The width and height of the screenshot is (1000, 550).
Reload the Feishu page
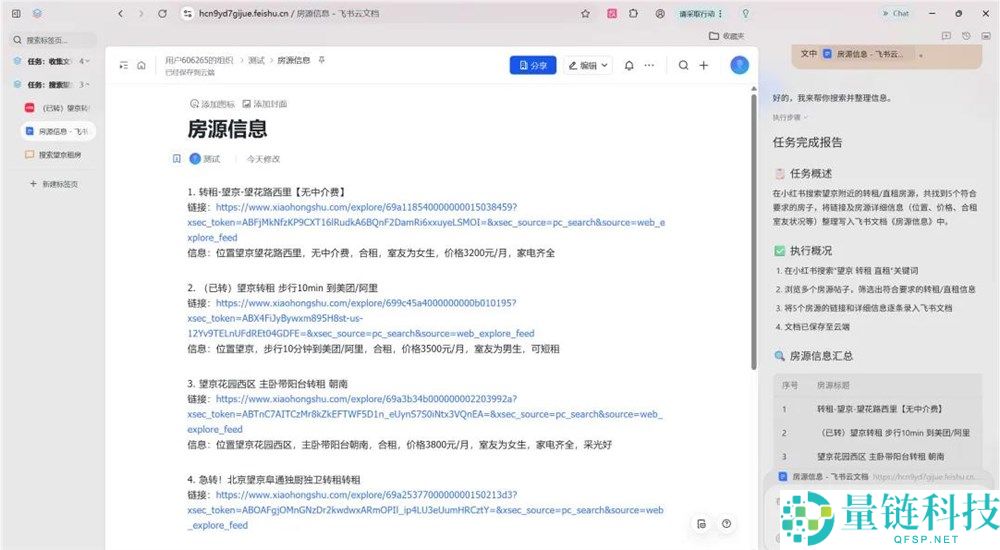pyautogui.click(x=163, y=13)
